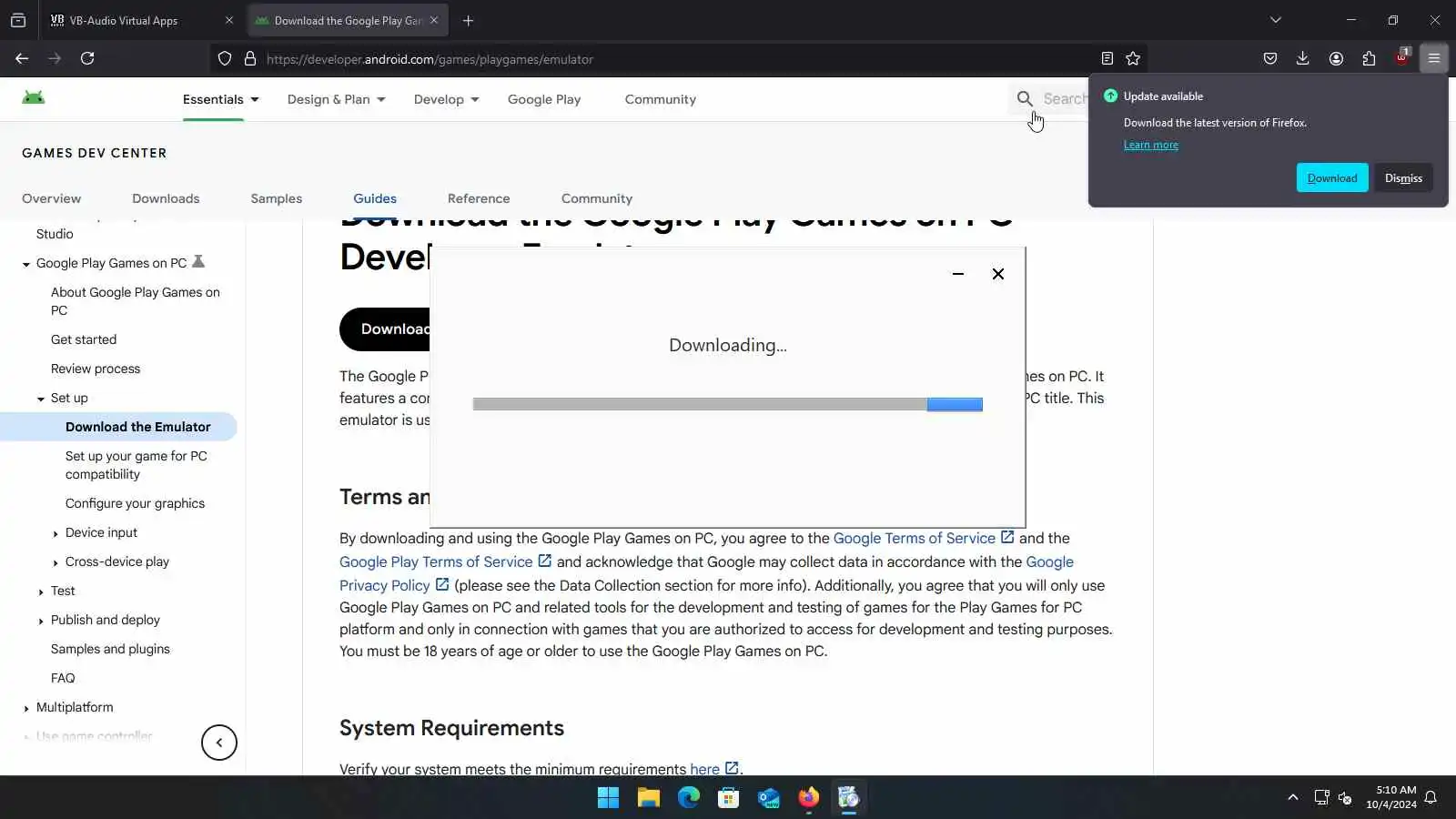Image resolution: width=1456 pixels, height=819 pixels.
Task: Open Samples and plugins sidebar page
Action: tap(110, 649)
